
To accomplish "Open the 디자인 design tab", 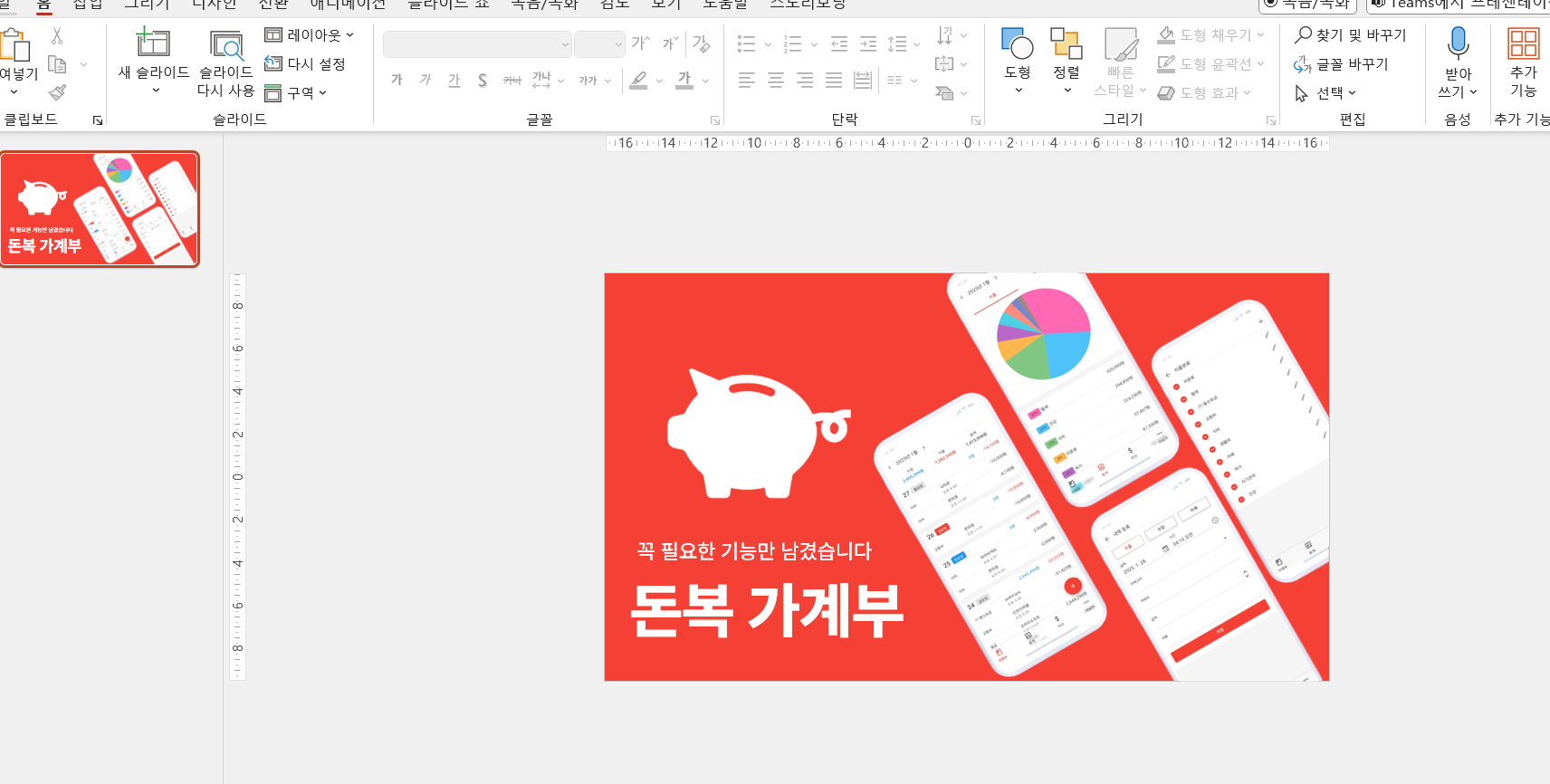I will coord(215,5).
